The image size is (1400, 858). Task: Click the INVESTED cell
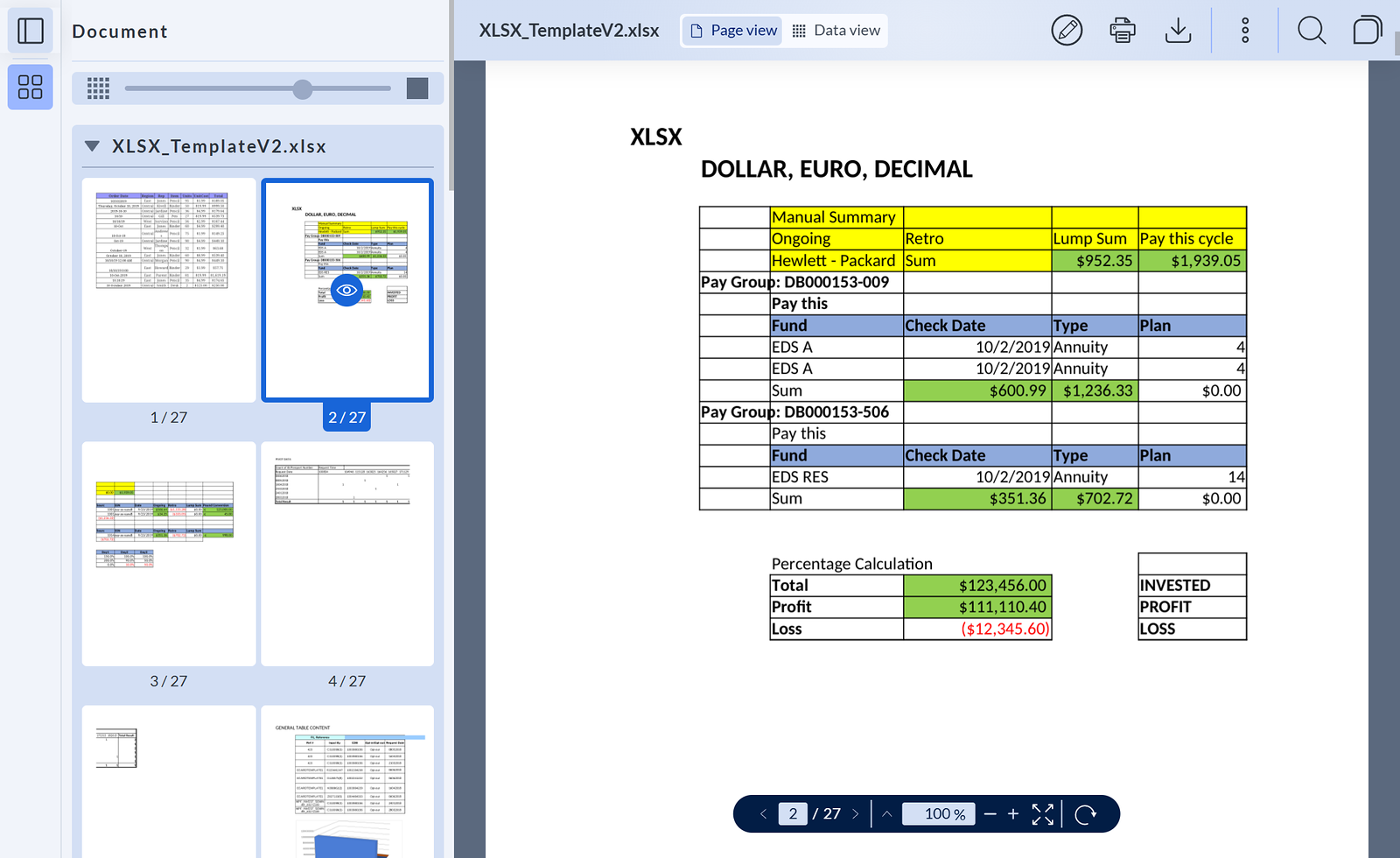(x=1192, y=586)
